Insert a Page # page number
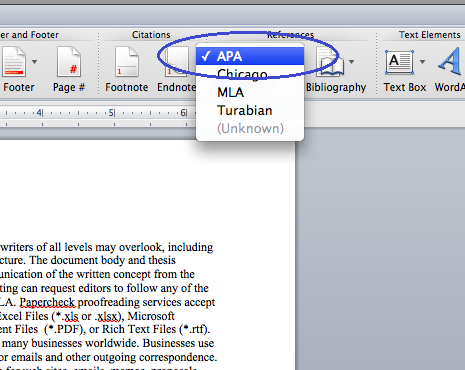The image size is (465, 370). click(69, 62)
